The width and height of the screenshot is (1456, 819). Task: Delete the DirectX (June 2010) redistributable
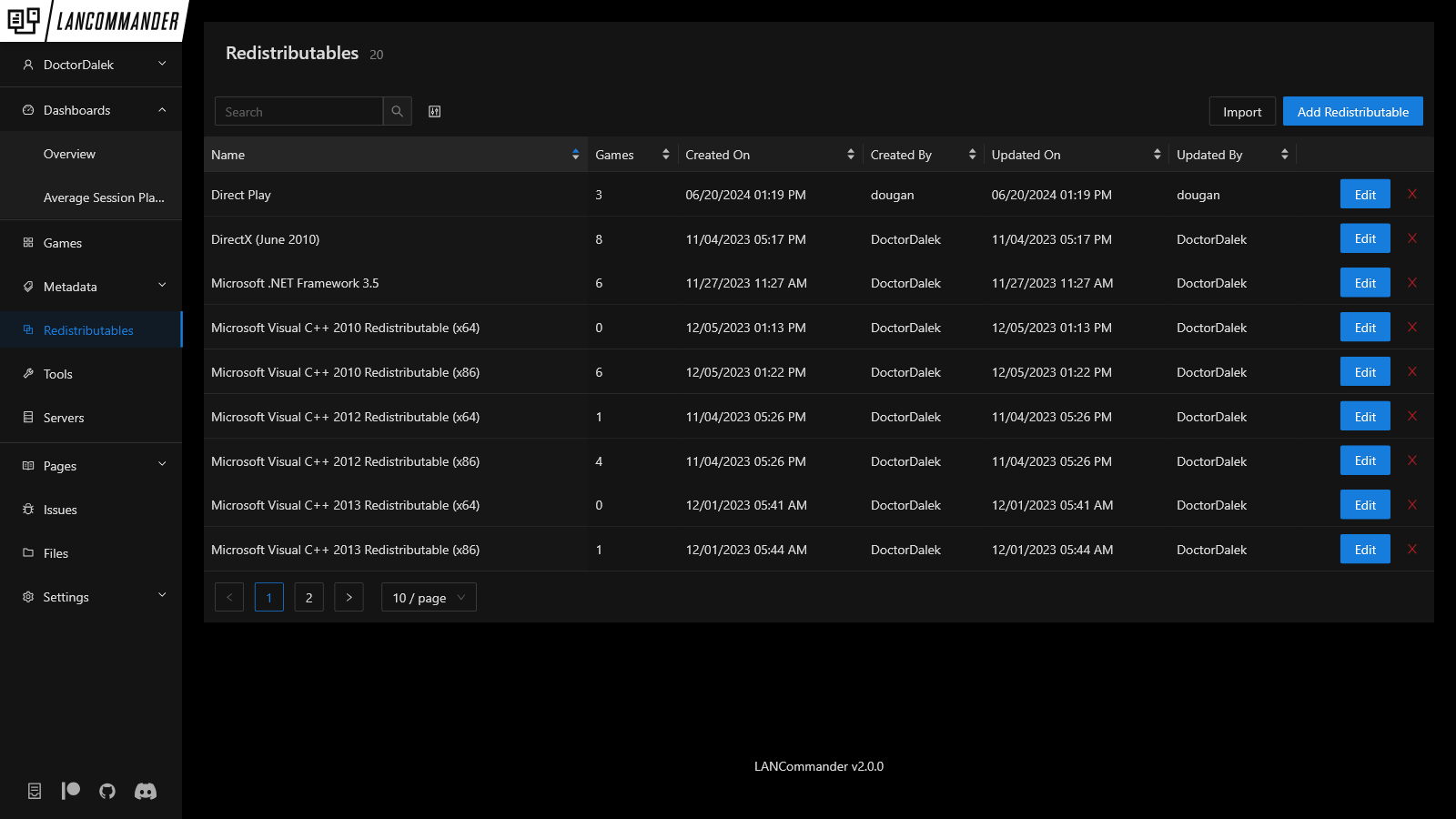pos(1412,238)
